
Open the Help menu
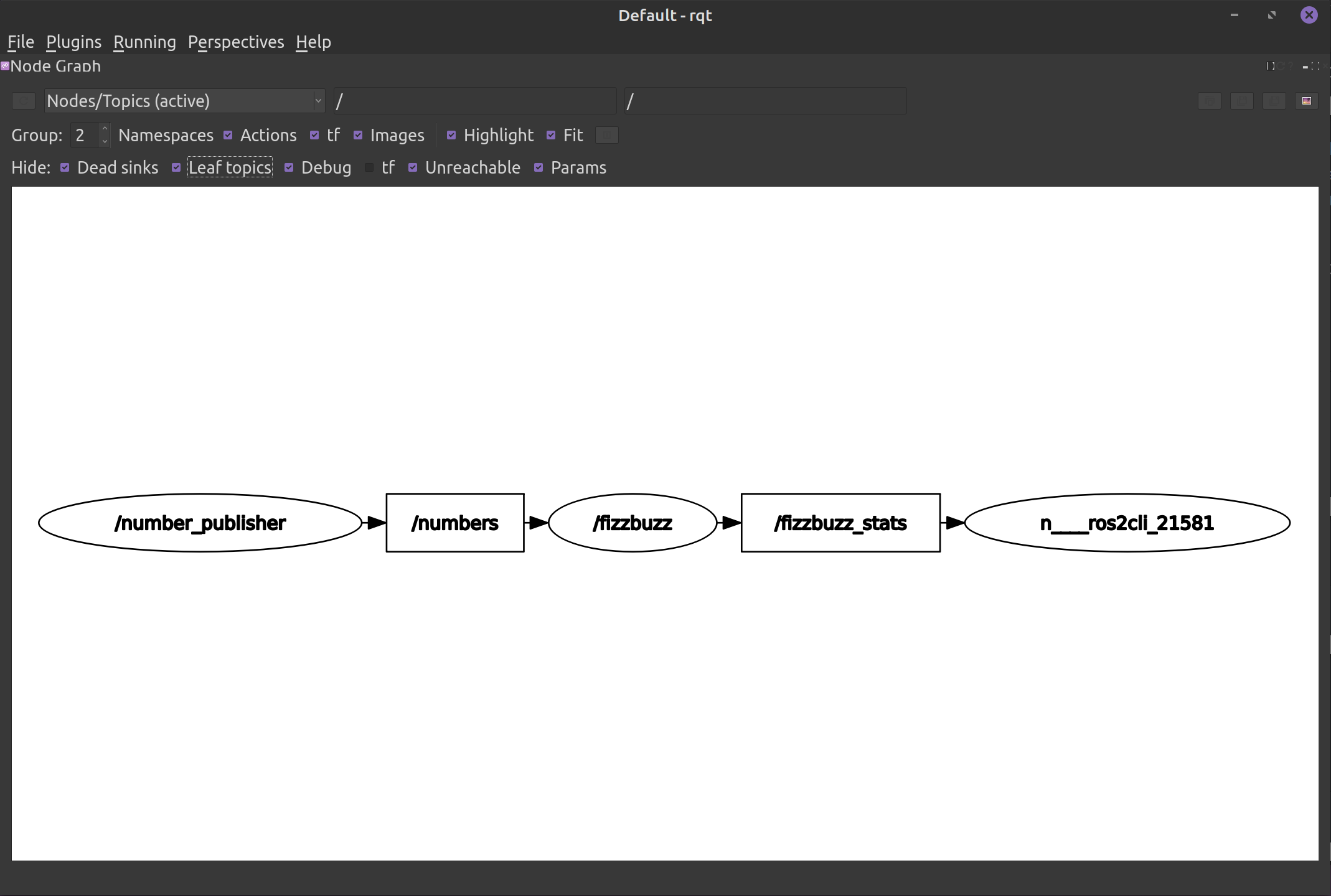coord(313,42)
